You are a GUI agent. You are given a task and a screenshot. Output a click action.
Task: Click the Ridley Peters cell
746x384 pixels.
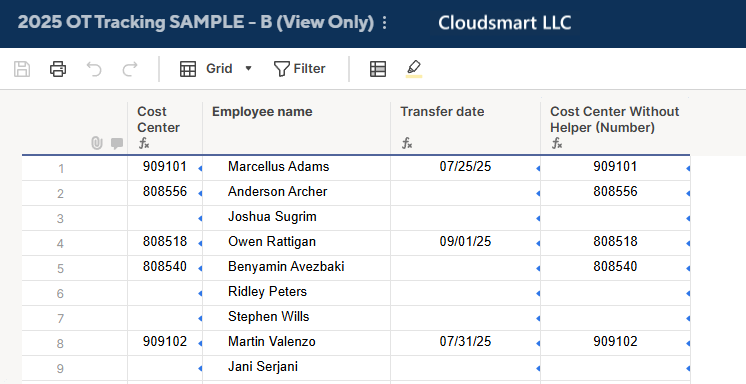tap(296, 293)
